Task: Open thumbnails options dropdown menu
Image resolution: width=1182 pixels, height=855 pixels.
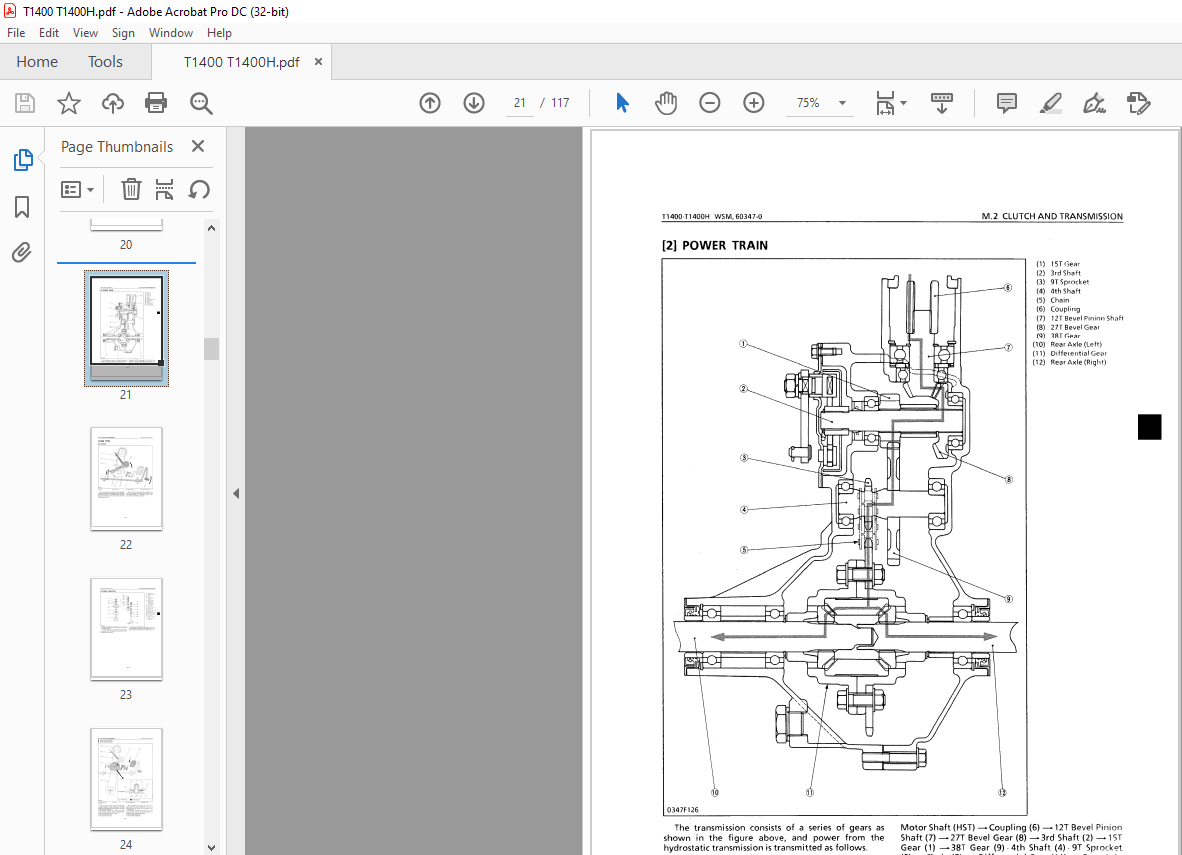Action: click(x=77, y=189)
